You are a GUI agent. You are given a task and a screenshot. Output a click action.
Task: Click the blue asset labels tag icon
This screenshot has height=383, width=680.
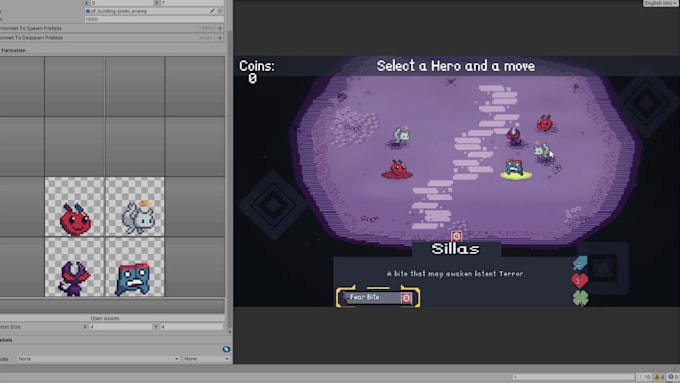(226, 349)
